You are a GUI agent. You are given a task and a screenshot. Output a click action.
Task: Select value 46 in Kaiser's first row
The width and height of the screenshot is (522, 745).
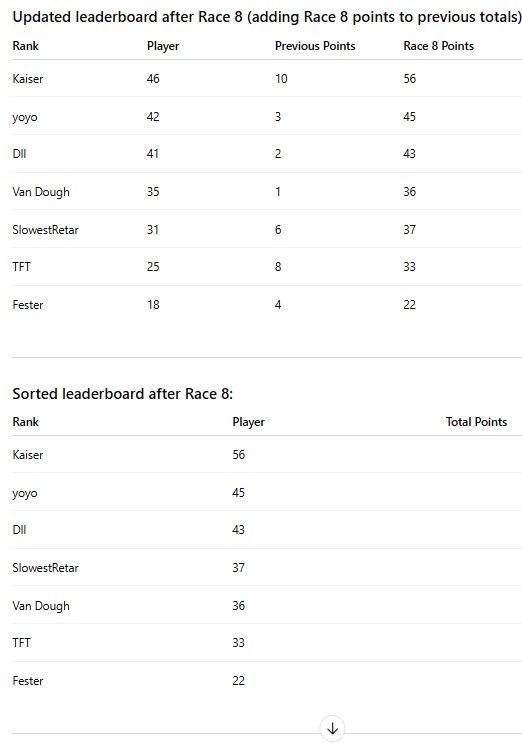[153, 79]
